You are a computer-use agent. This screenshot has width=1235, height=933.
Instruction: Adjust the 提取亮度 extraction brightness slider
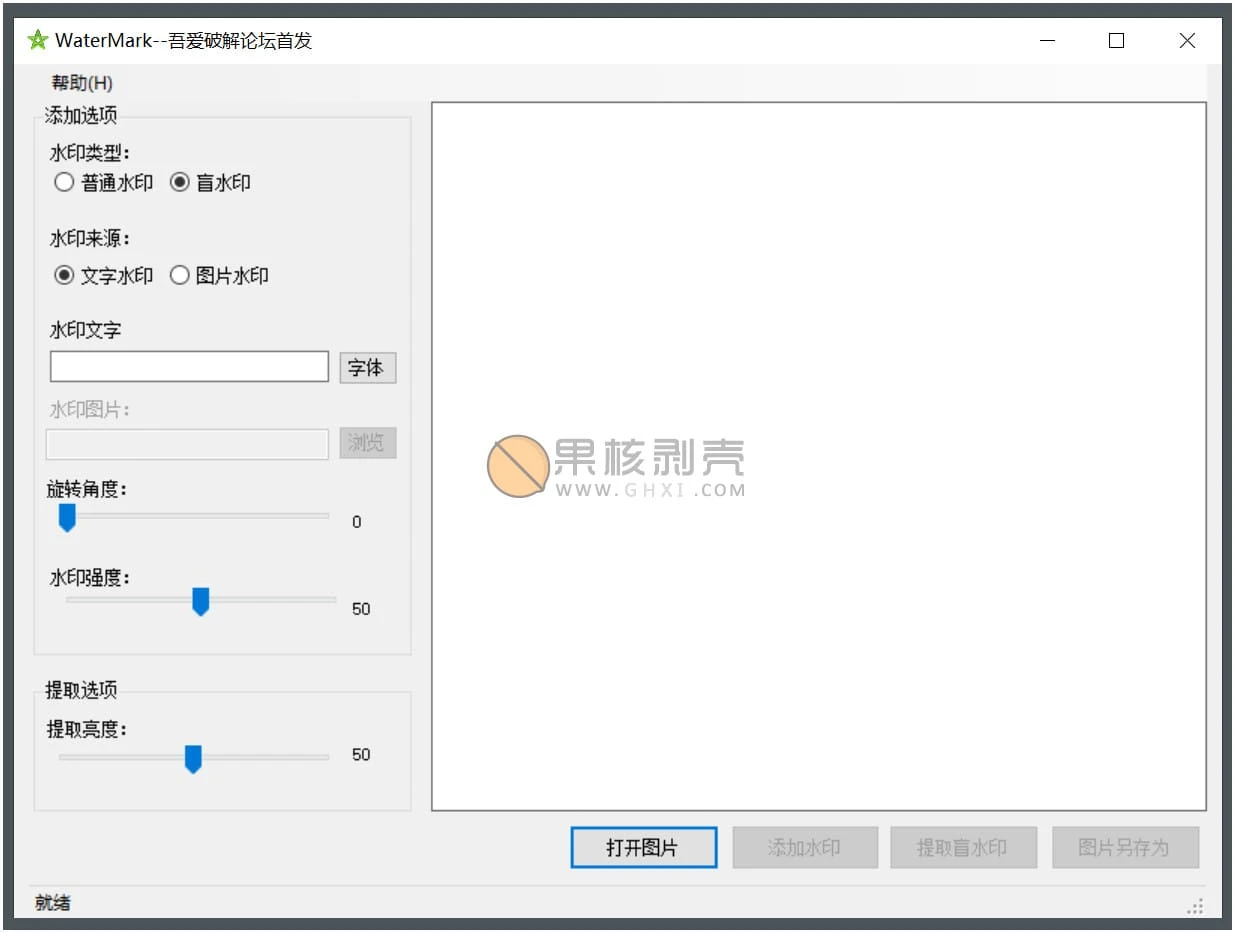tap(193, 759)
